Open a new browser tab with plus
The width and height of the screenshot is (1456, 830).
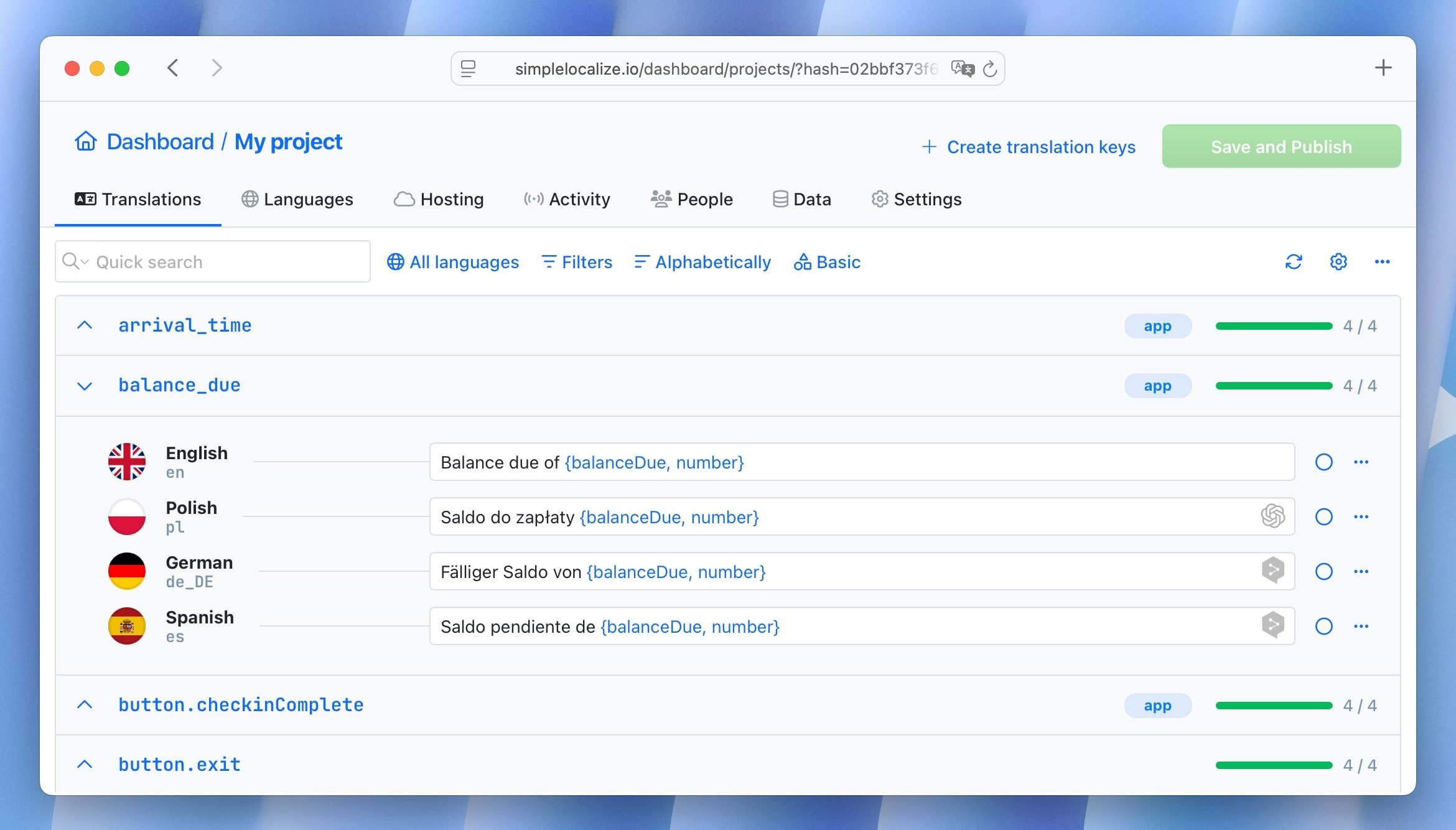(x=1383, y=68)
